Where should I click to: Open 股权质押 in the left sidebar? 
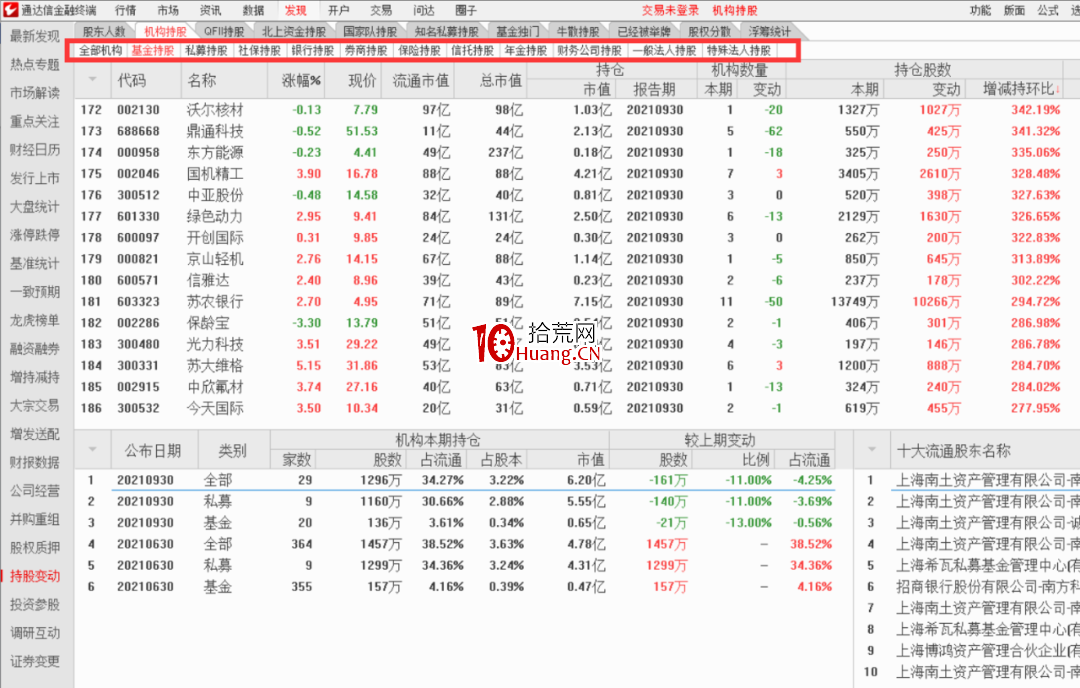(34, 548)
